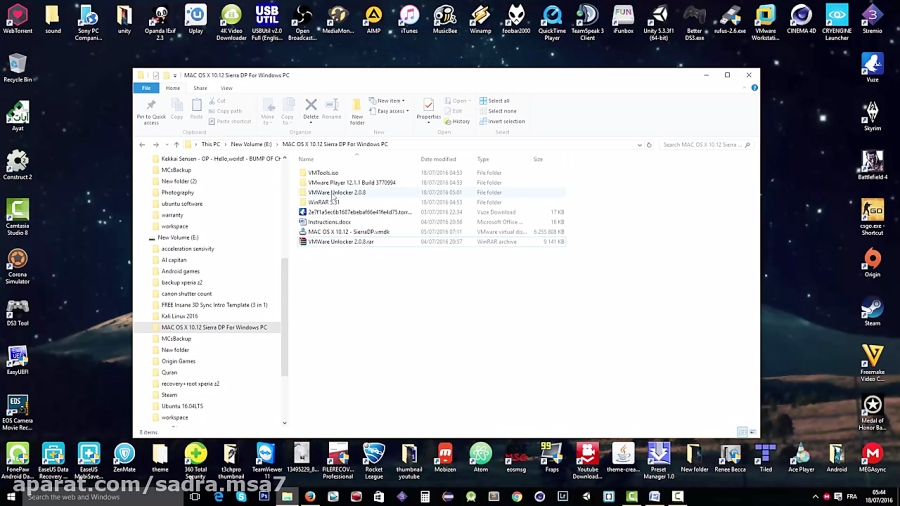Open the Easy access dropdown

[x=389, y=111]
